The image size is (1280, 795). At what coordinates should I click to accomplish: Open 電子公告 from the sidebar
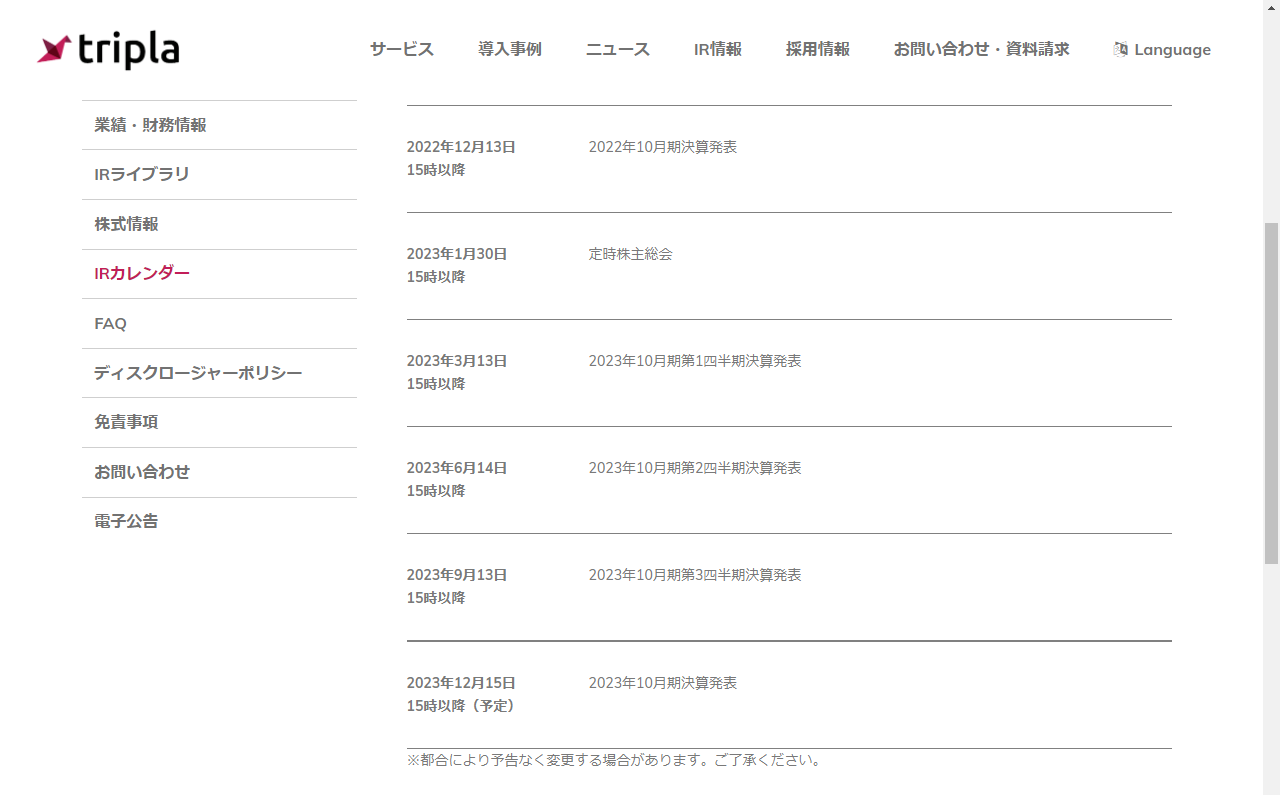point(126,521)
